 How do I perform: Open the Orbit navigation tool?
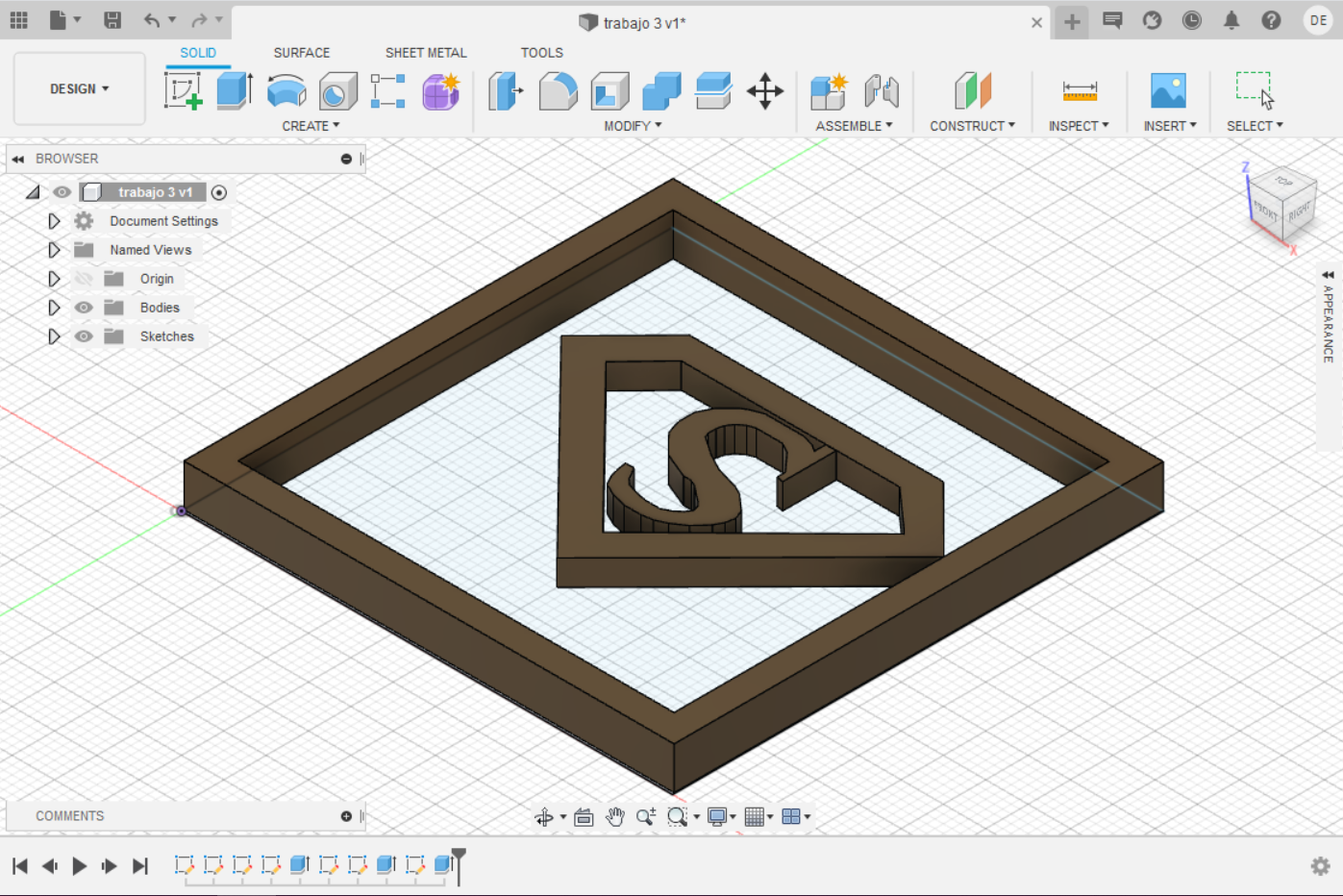[x=544, y=817]
